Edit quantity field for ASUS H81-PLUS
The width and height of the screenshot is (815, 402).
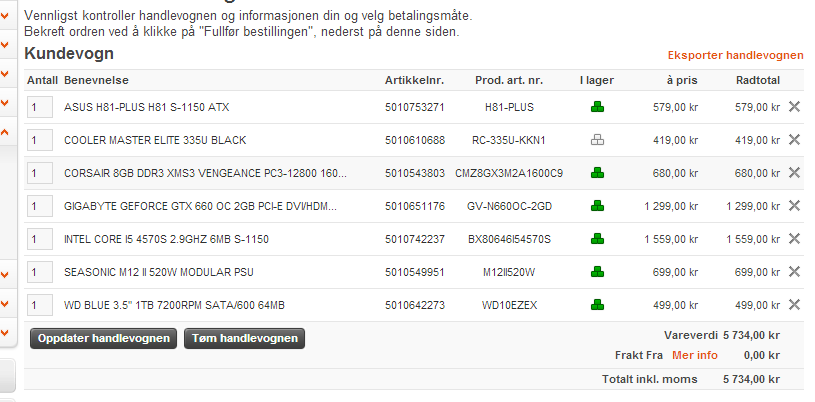point(40,107)
